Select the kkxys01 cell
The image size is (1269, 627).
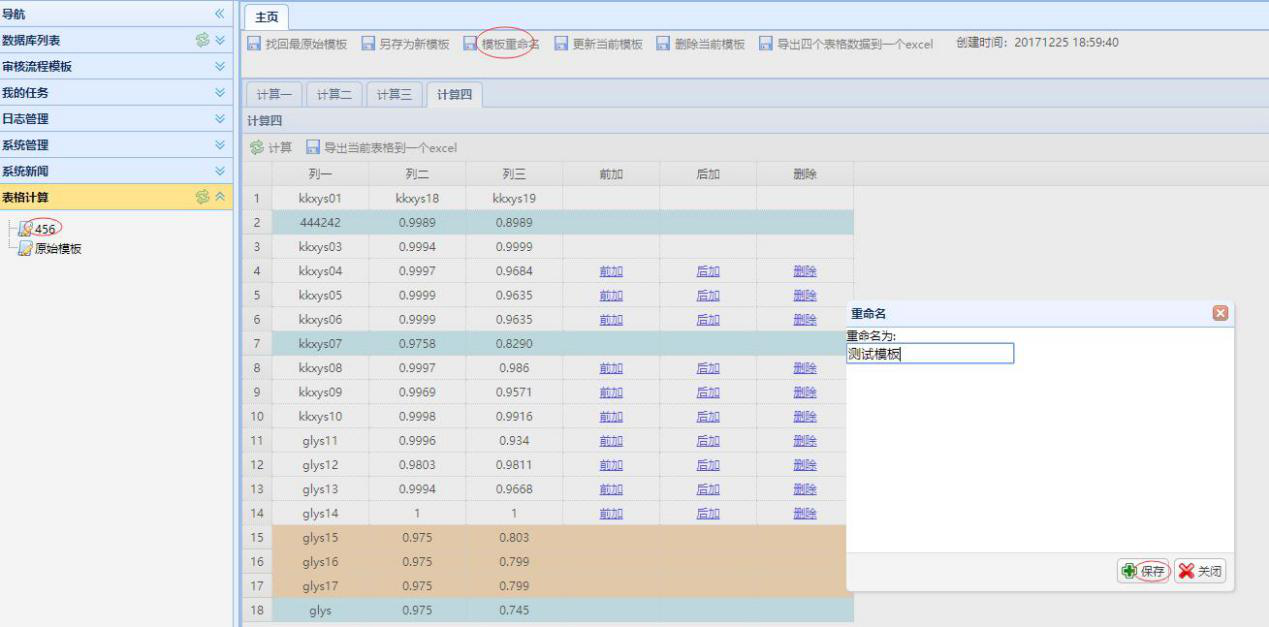coord(320,198)
